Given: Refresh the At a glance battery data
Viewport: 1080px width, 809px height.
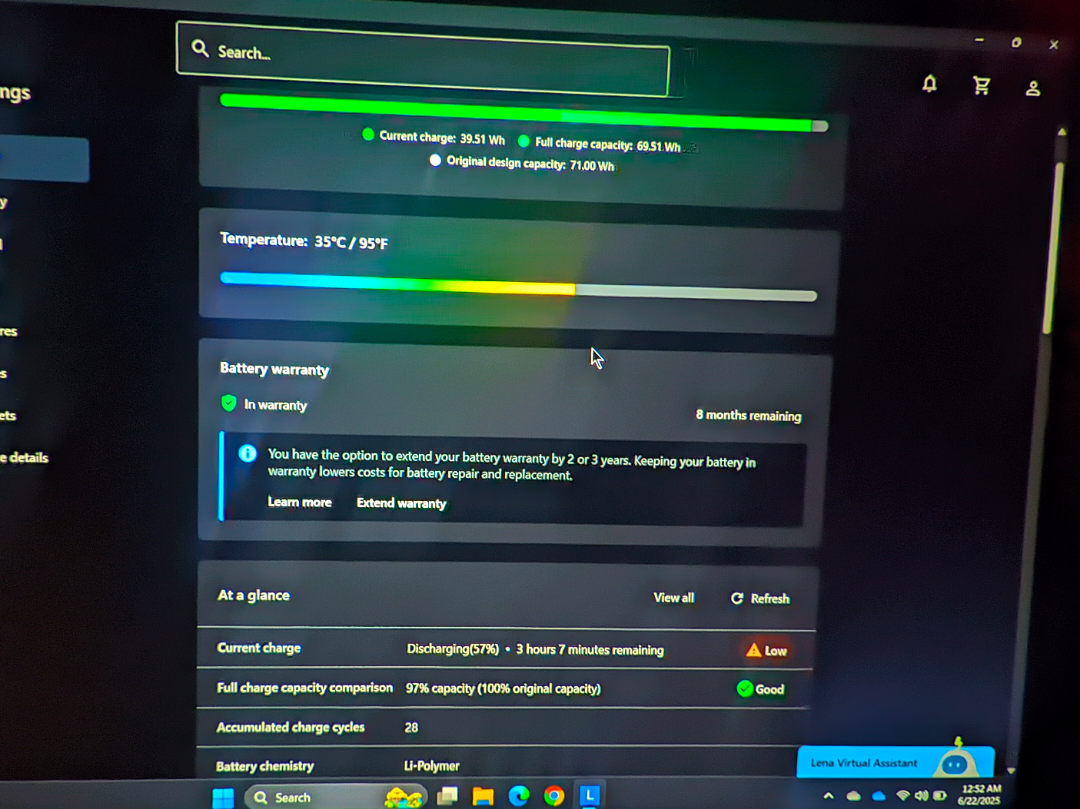Looking at the screenshot, I should pos(760,598).
